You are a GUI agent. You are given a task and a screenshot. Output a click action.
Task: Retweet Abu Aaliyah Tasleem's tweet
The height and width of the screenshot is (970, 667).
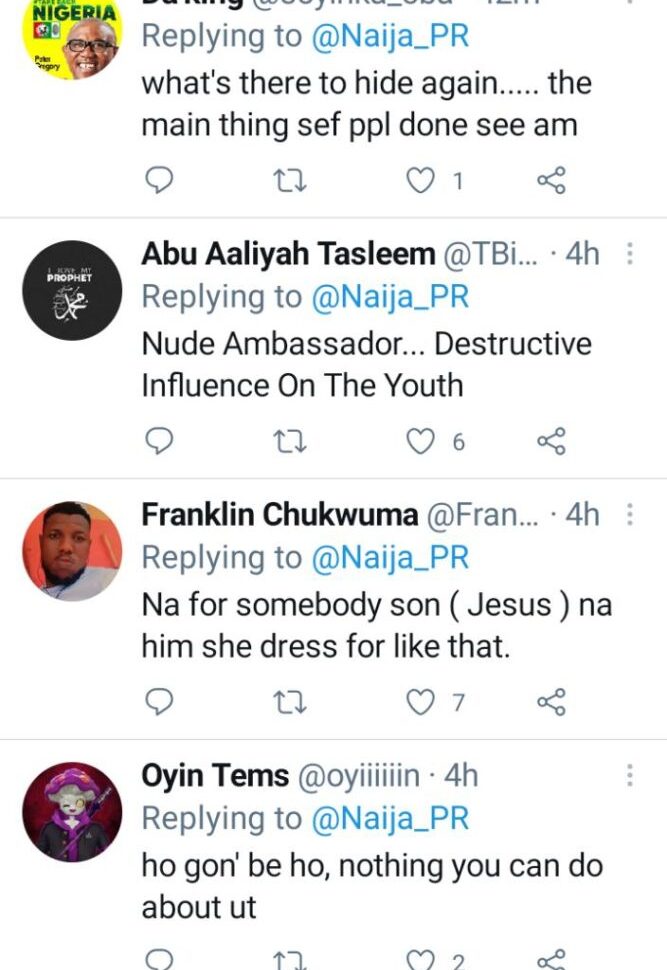click(x=290, y=440)
